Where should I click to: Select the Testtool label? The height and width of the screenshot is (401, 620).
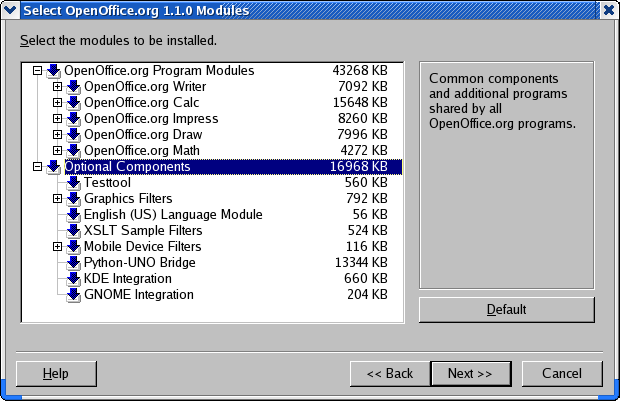[107, 182]
